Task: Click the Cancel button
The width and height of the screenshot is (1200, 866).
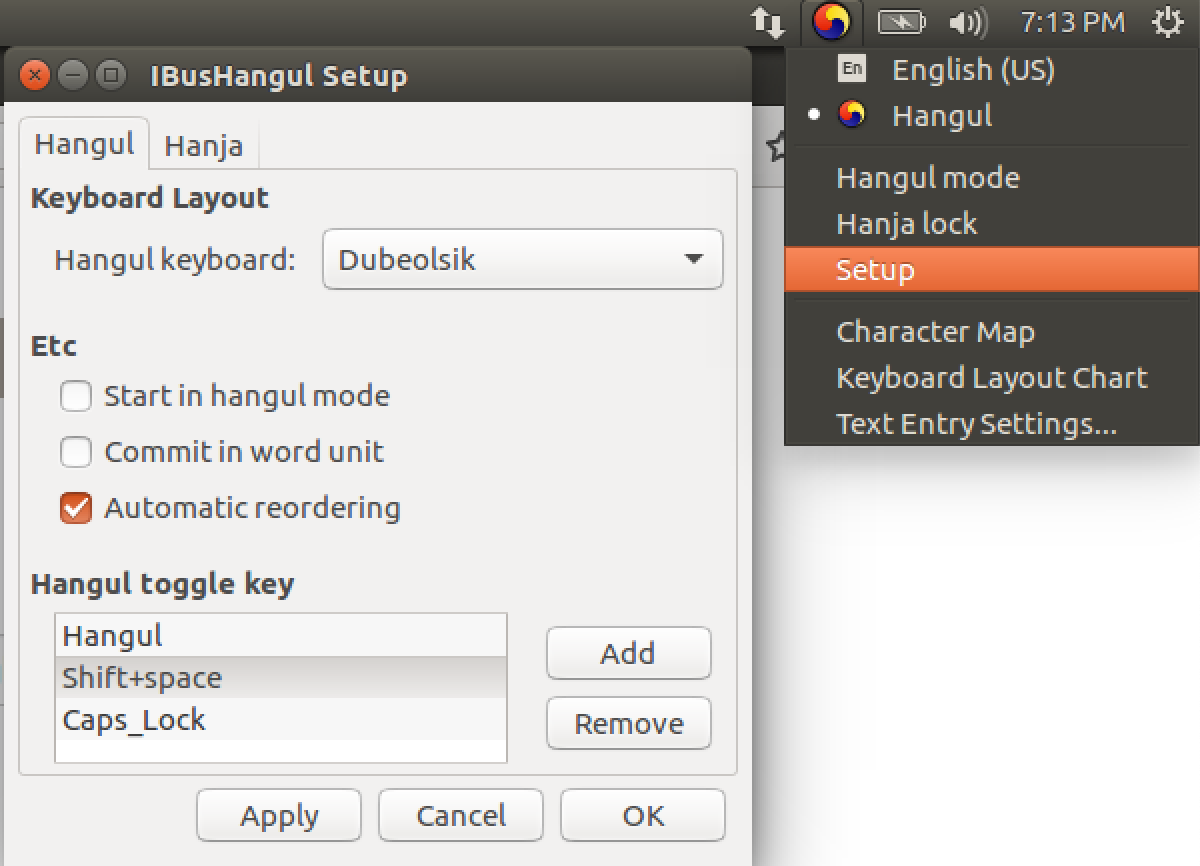Action: (x=461, y=815)
